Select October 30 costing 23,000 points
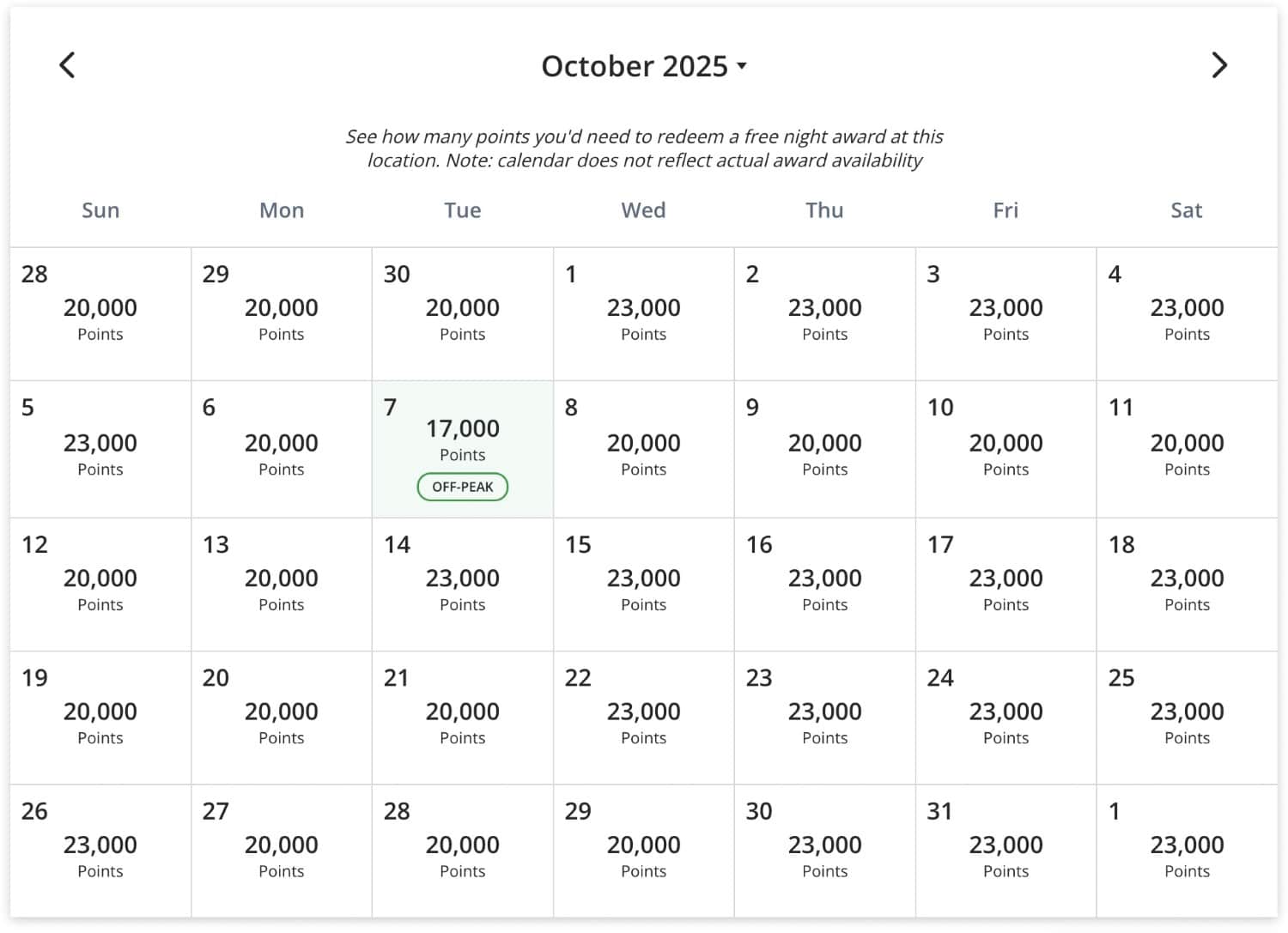The image size is (1288, 933). (x=824, y=850)
